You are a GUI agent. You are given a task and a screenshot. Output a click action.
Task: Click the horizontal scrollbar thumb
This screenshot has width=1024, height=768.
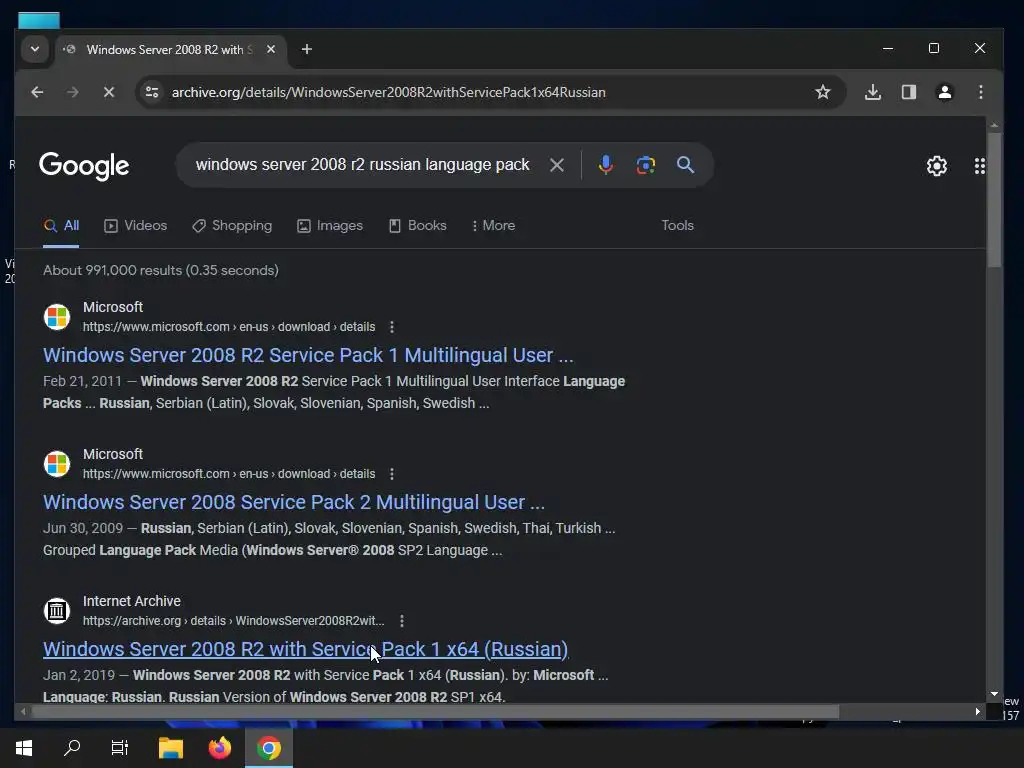436,711
